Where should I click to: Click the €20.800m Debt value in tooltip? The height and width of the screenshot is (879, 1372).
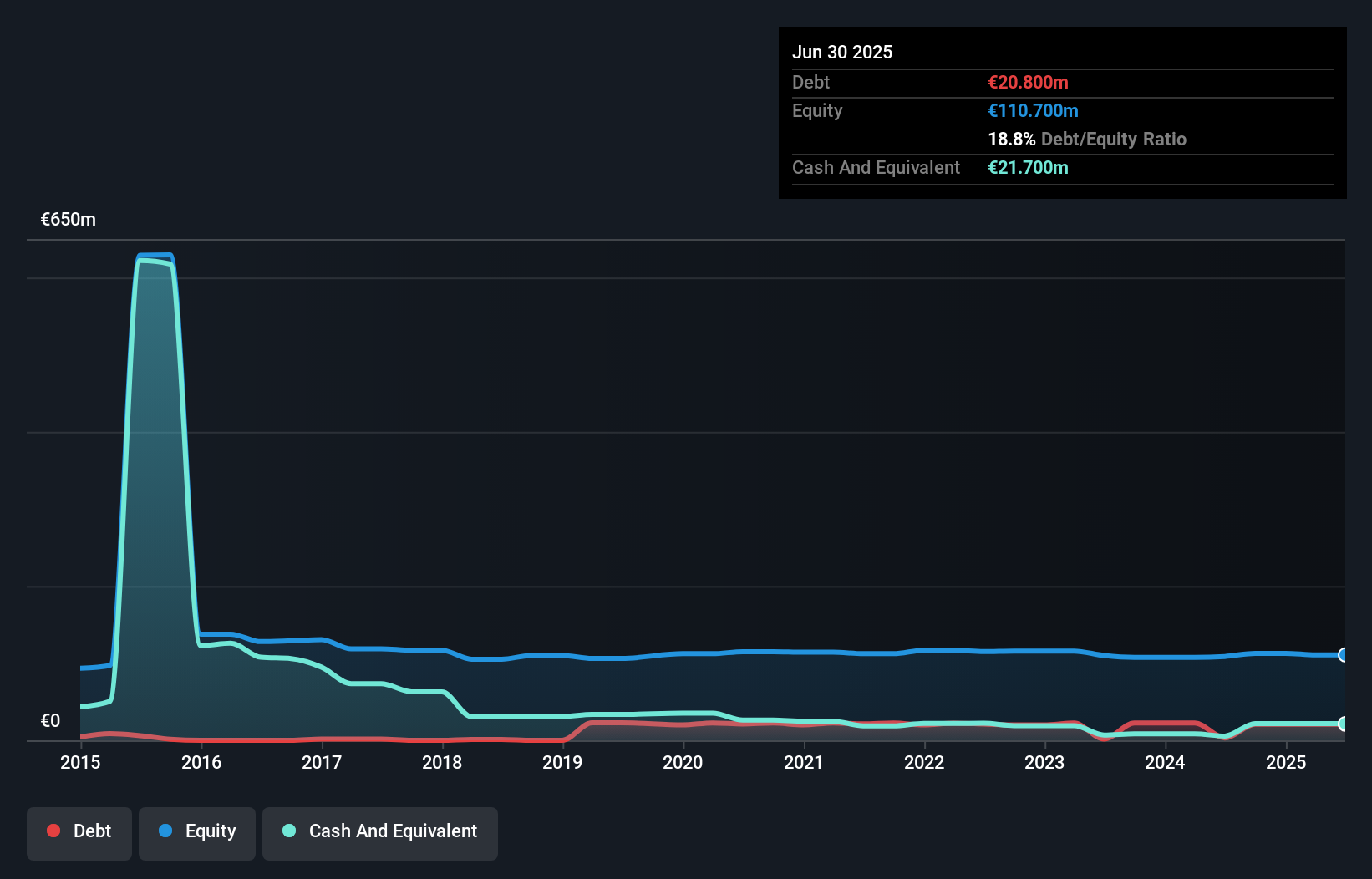[x=1028, y=82]
